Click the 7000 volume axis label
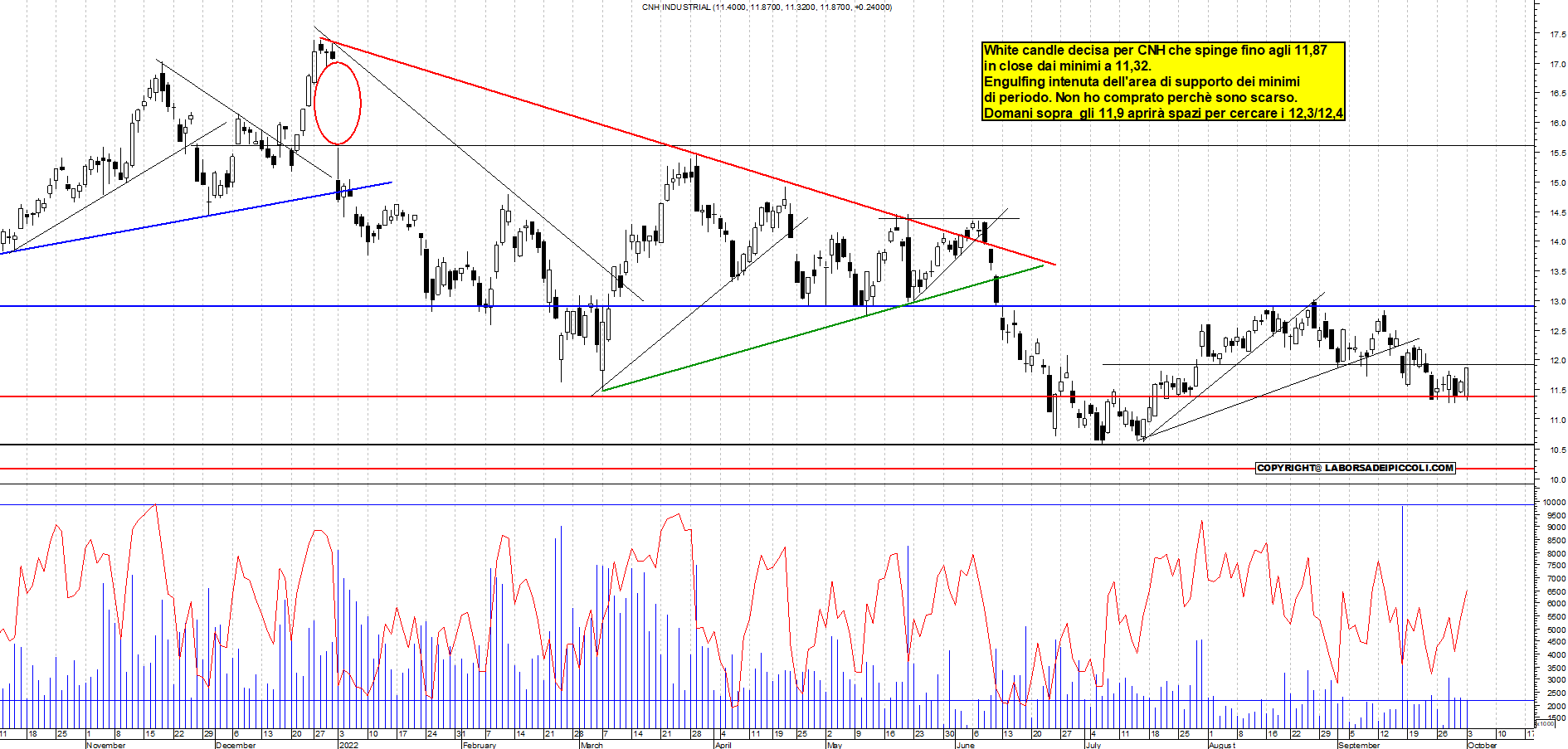The height and width of the screenshot is (749, 1568). [x=1556, y=579]
